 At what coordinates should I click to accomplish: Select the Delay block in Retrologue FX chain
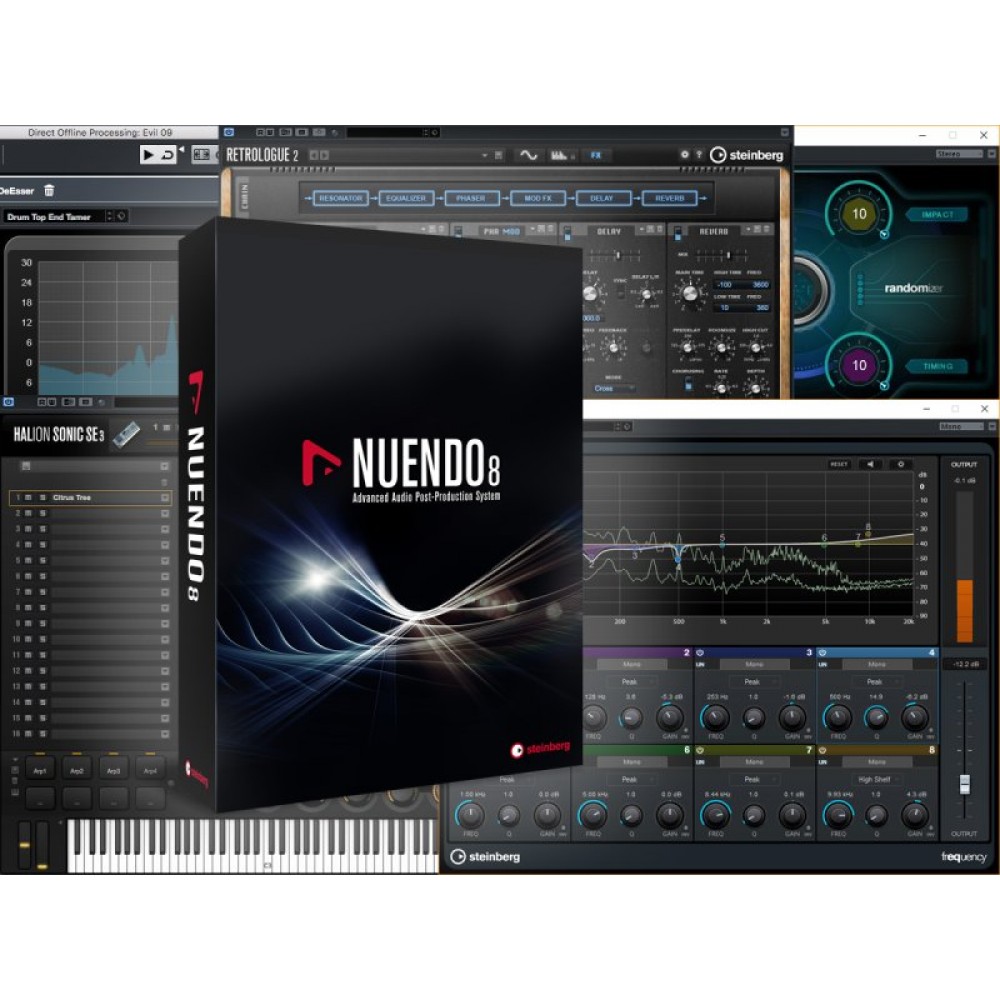(603, 198)
